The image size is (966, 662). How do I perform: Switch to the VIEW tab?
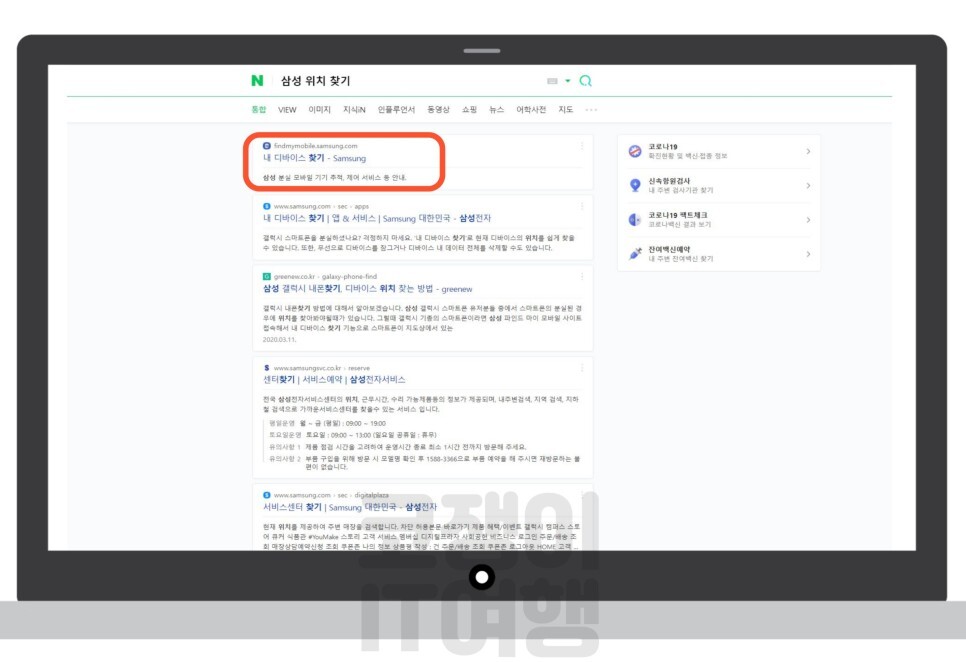287,110
